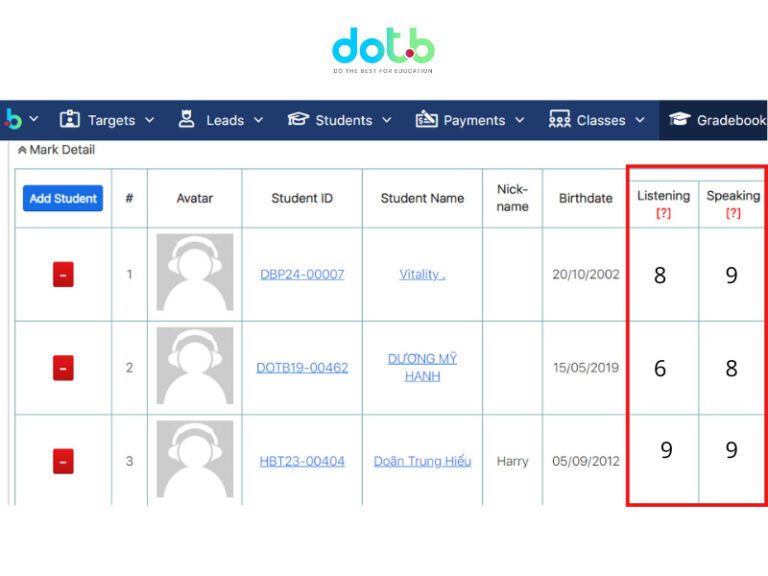Click the avatar thumbnail of student 2
This screenshot has width=768, height=576.
pos(195,367)
